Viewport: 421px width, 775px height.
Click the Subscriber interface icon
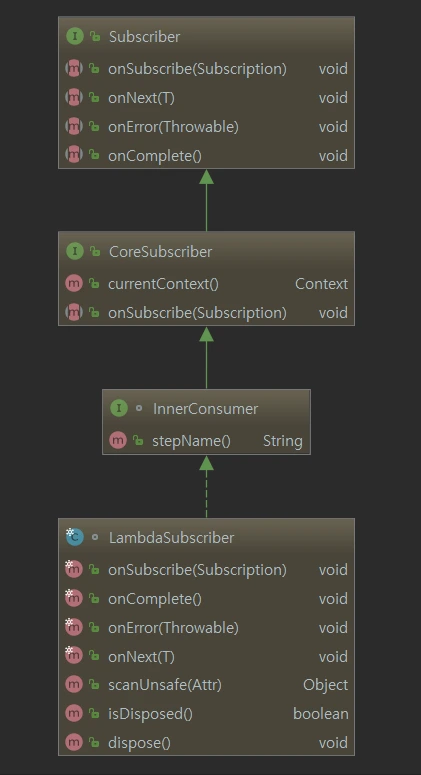74,37
